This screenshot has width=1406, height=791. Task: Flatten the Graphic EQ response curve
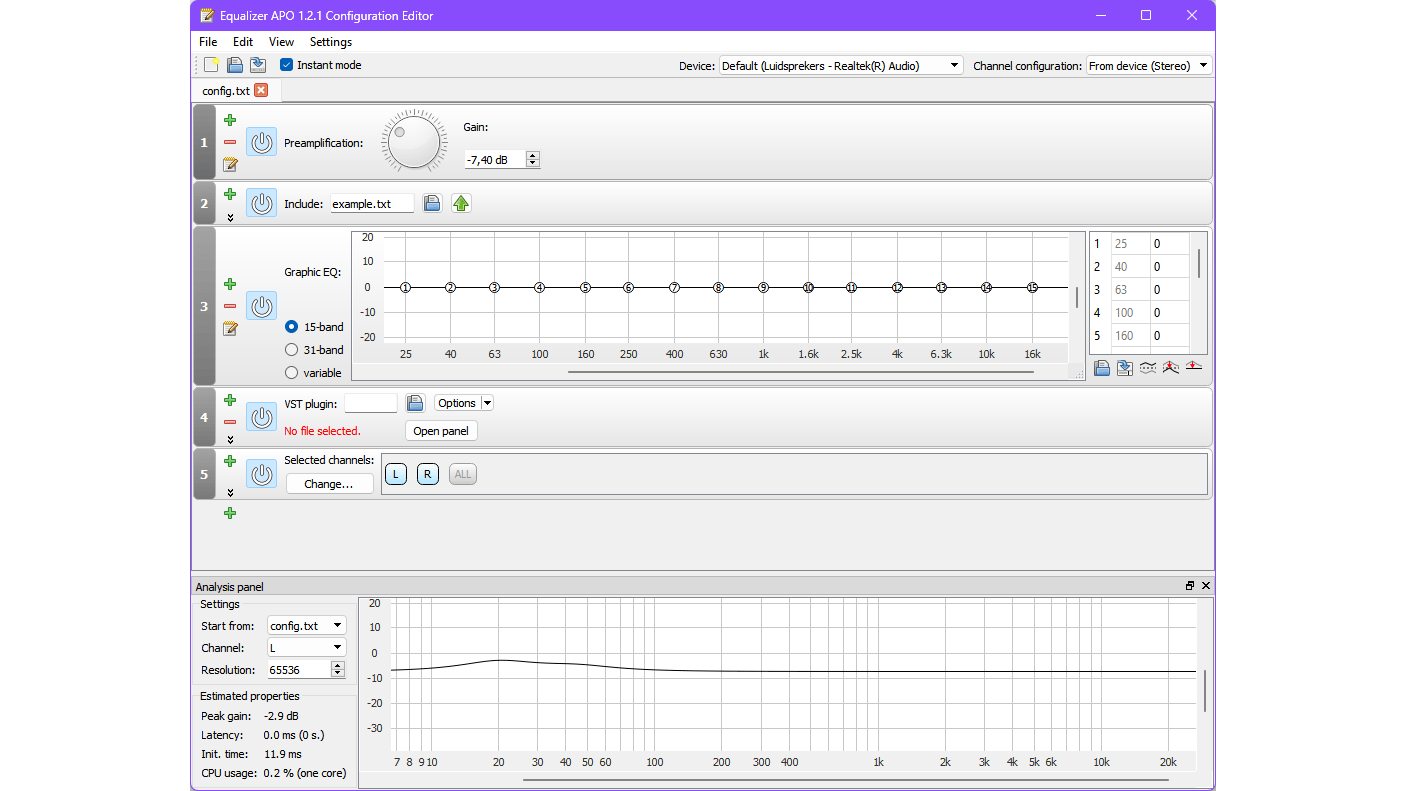(x=1194, y=368)
